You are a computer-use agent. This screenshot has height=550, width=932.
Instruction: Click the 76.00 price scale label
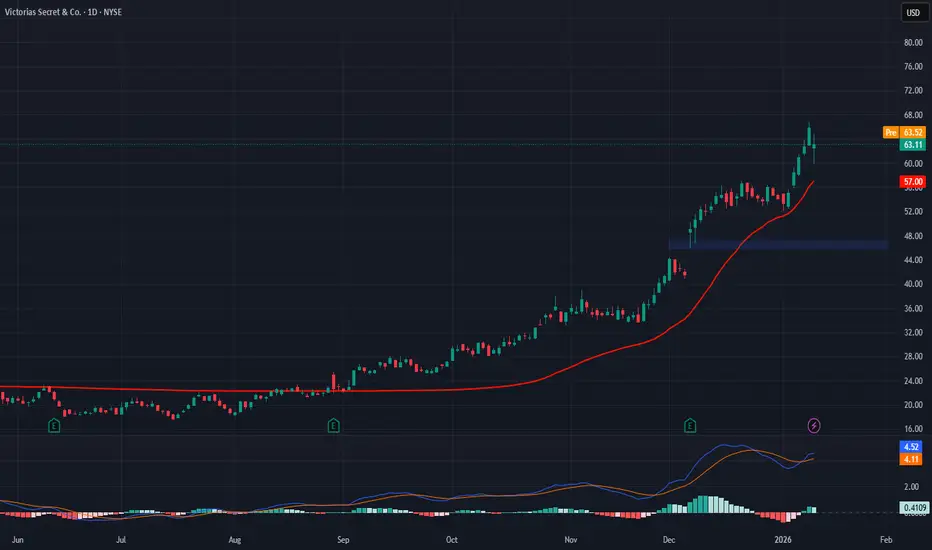pos(913,67)
